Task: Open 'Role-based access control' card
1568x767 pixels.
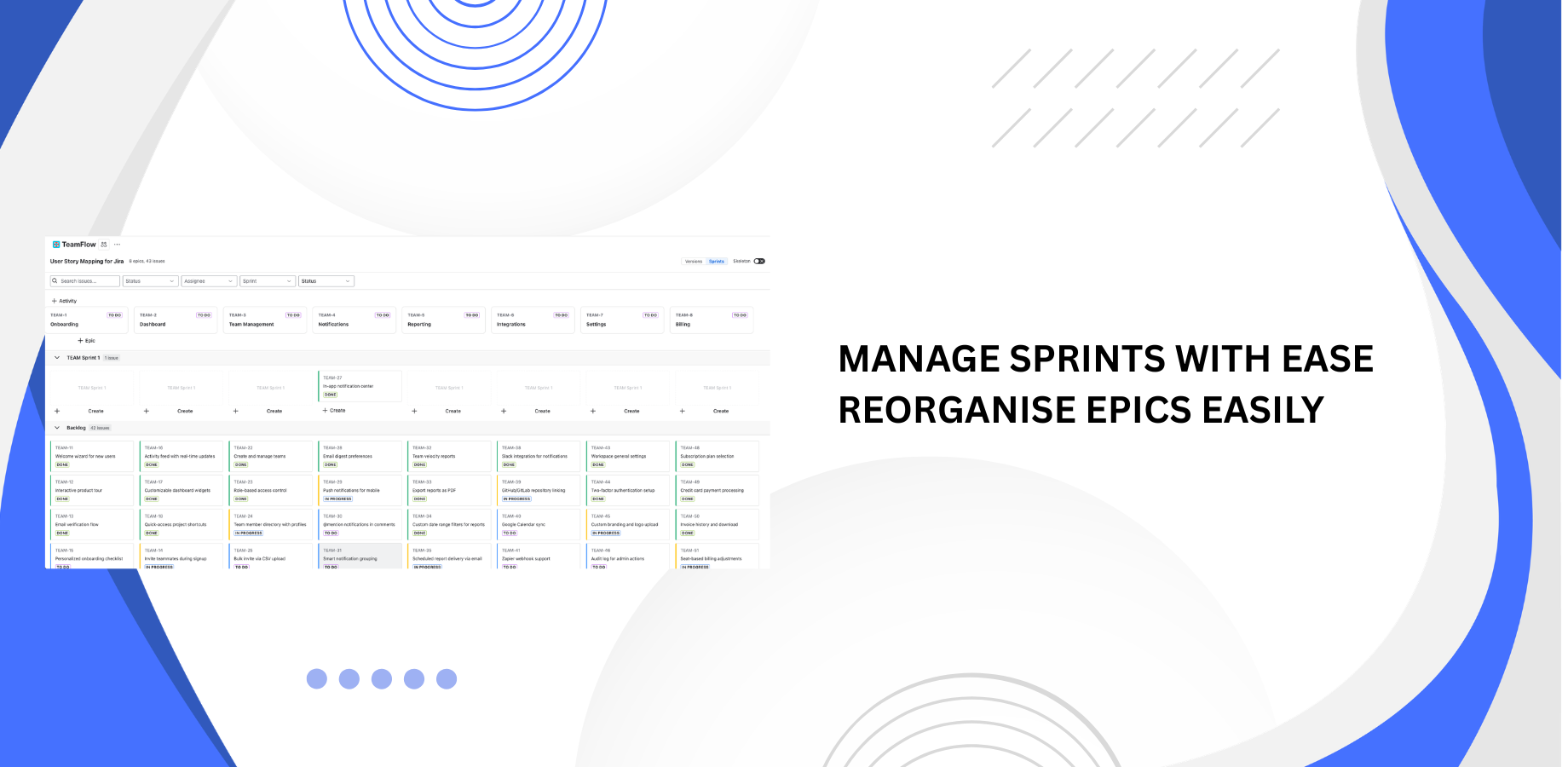Action: [x=271, y=490]
